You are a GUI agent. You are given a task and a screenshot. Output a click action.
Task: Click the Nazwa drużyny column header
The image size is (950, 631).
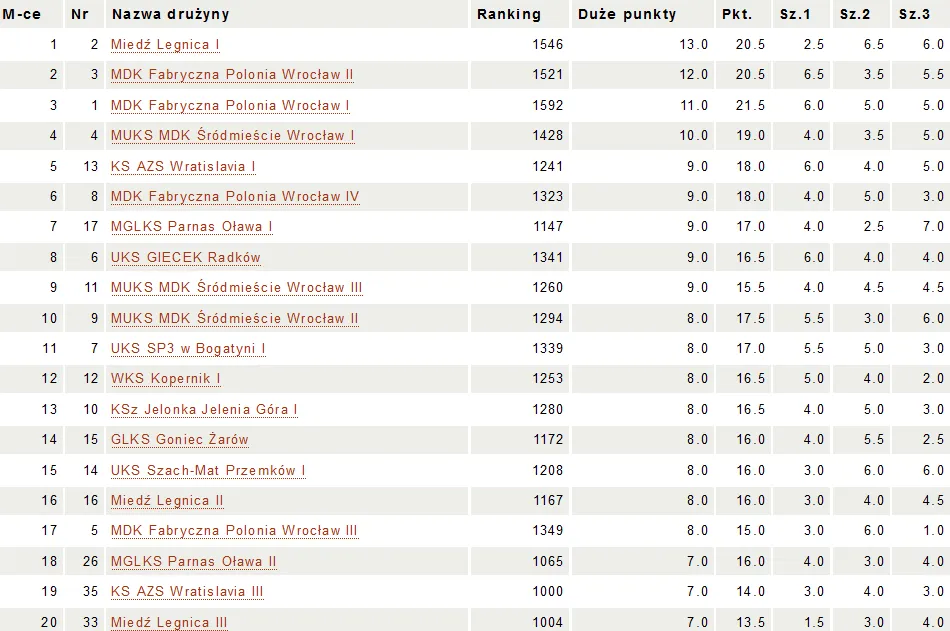tap(171, 14)
